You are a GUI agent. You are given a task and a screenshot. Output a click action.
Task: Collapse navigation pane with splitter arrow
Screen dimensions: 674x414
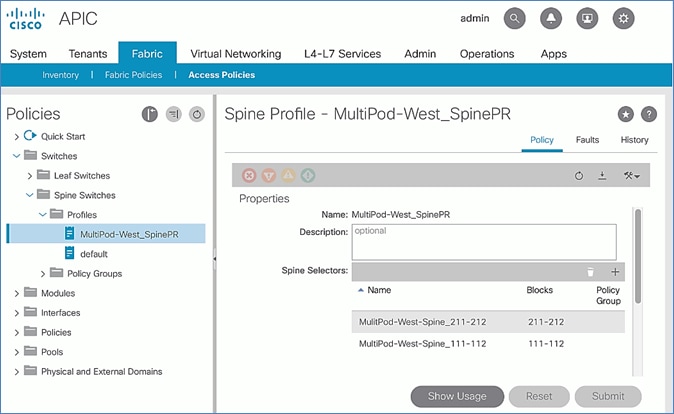tap(214, 259)
